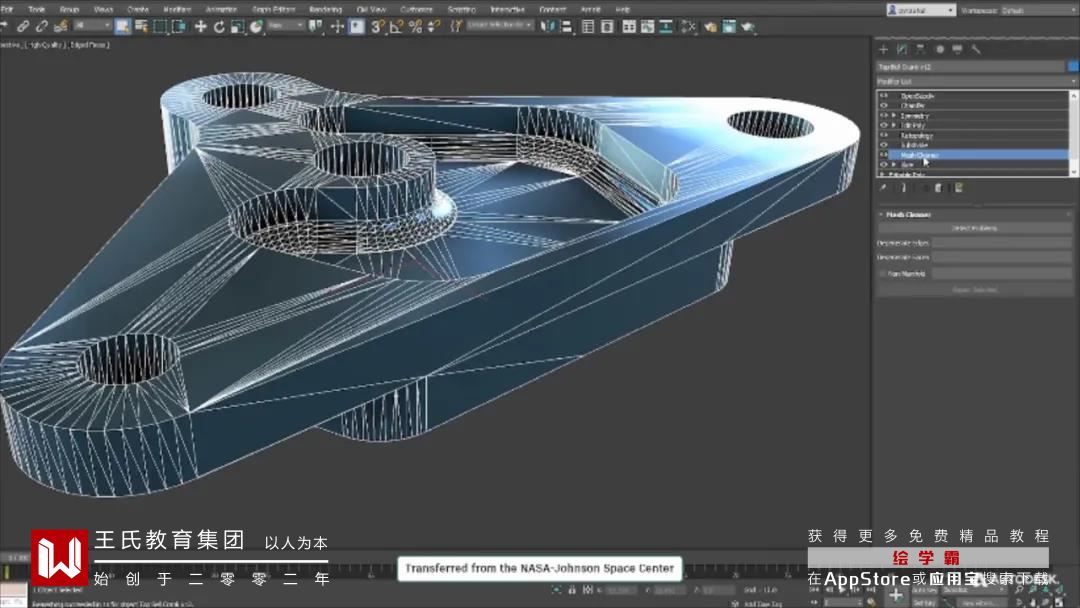This screenshot has height=608, width=1080.
Task: Open the Create tab in the command panel
Action: pyautogui.click(x=883, y=49)
